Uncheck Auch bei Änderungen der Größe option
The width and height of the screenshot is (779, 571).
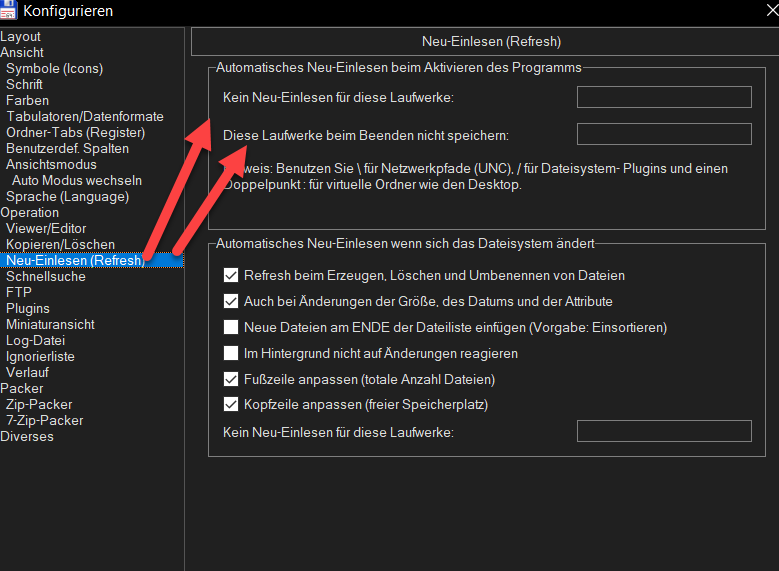tap(231, 301)
